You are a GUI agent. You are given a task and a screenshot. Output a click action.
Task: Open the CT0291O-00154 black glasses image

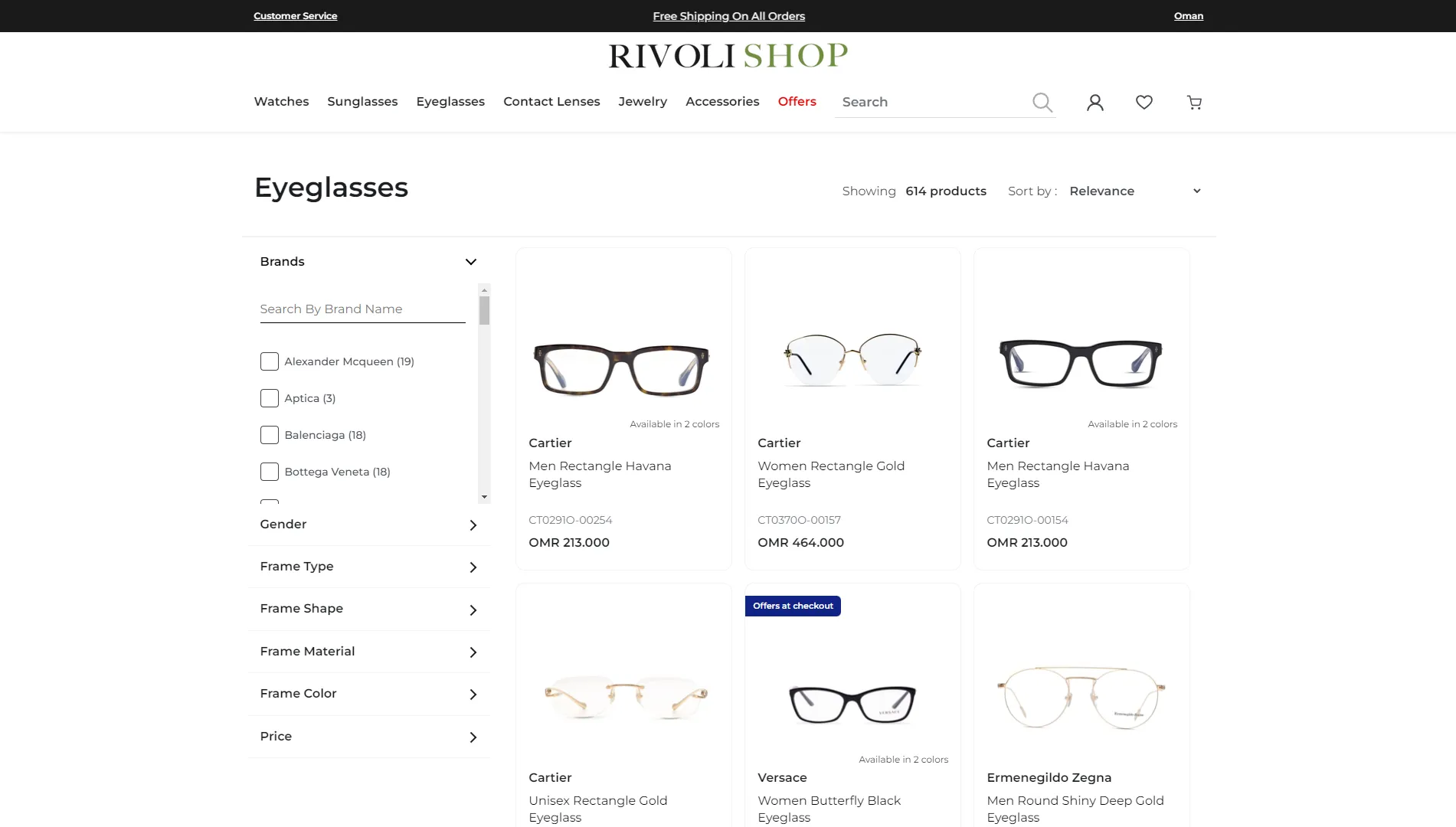(x=1081, y=364)
